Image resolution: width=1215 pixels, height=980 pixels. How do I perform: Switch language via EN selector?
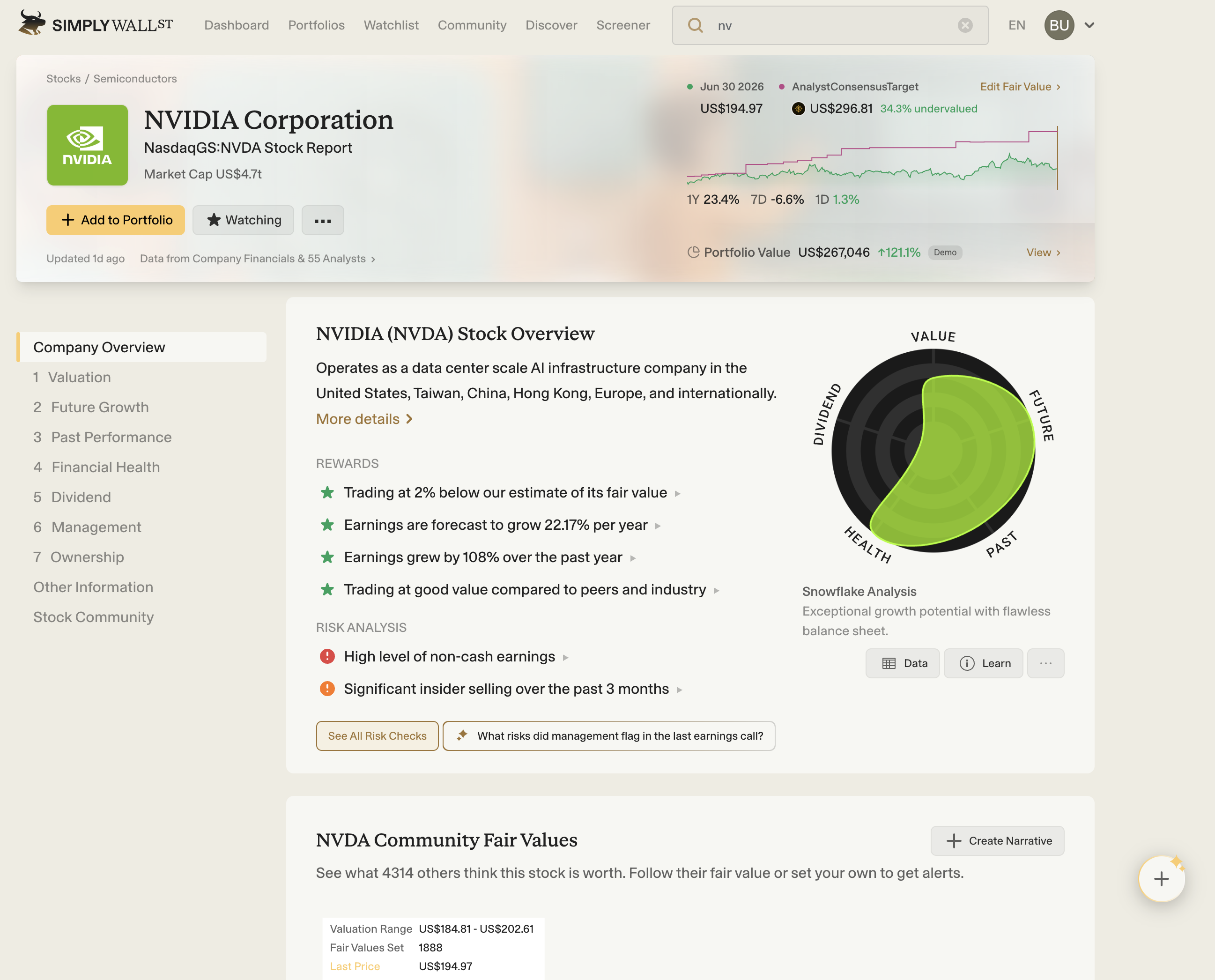point(1016,25)
